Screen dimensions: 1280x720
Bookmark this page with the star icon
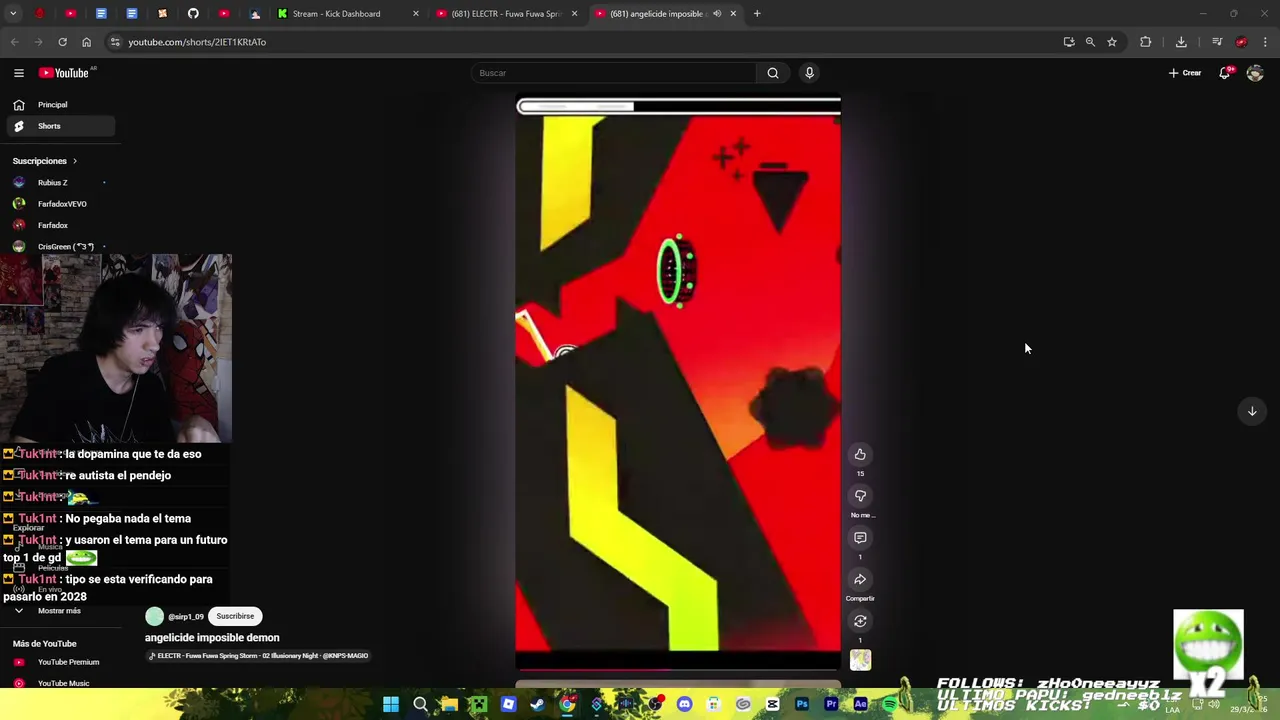coord(1111,42)
